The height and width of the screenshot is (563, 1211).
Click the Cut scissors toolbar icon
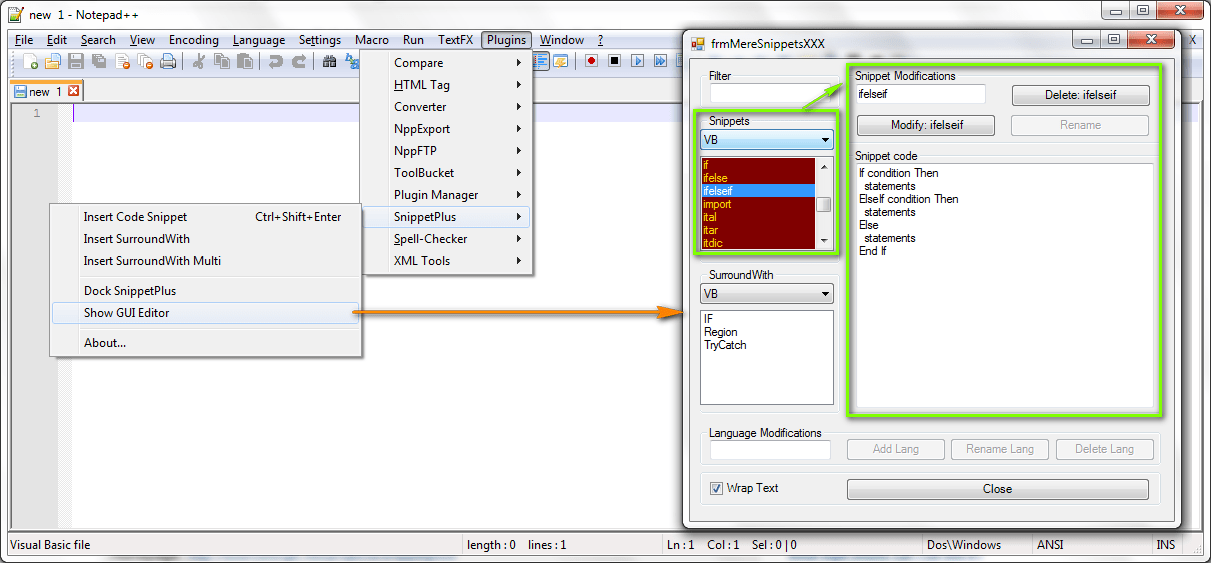(199, 61)
